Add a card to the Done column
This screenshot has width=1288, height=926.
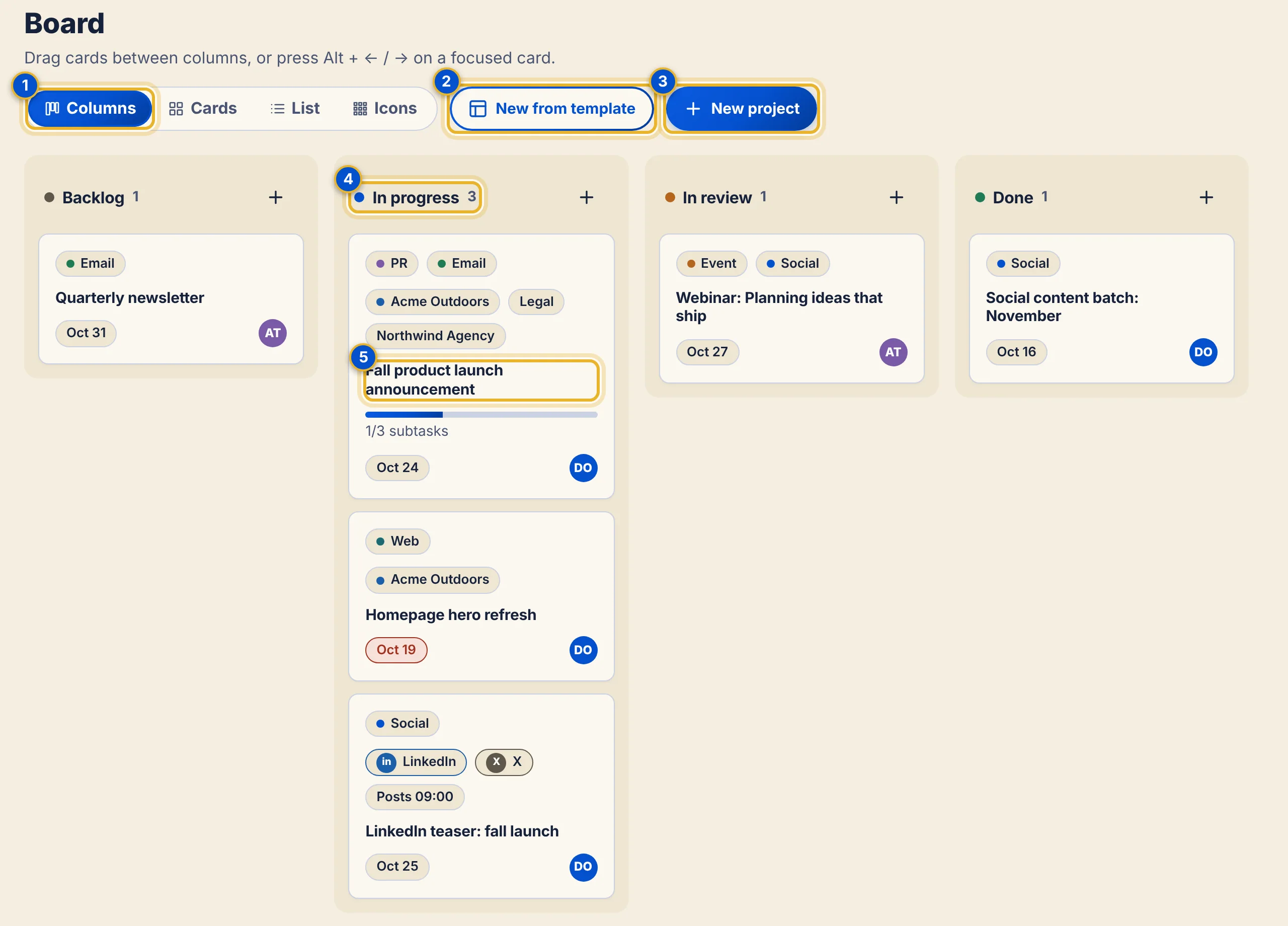1206,197
